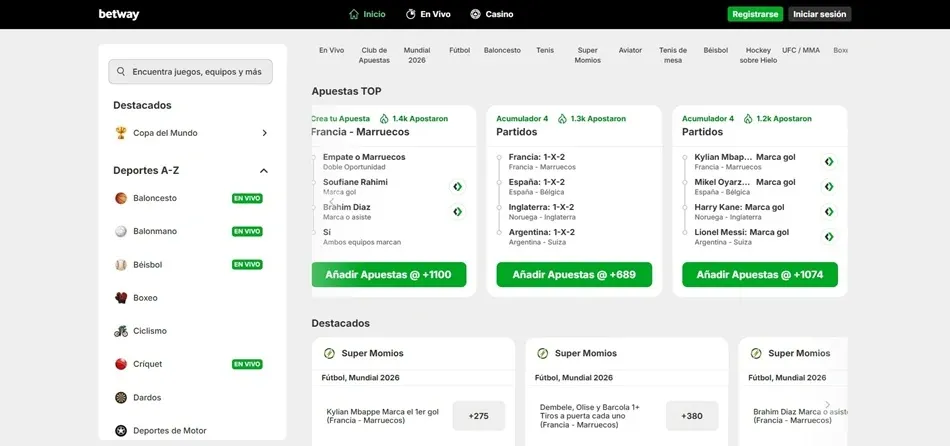Screen dimensions: 950x446
Task: Click the betway logo
Action: [119, 15]
